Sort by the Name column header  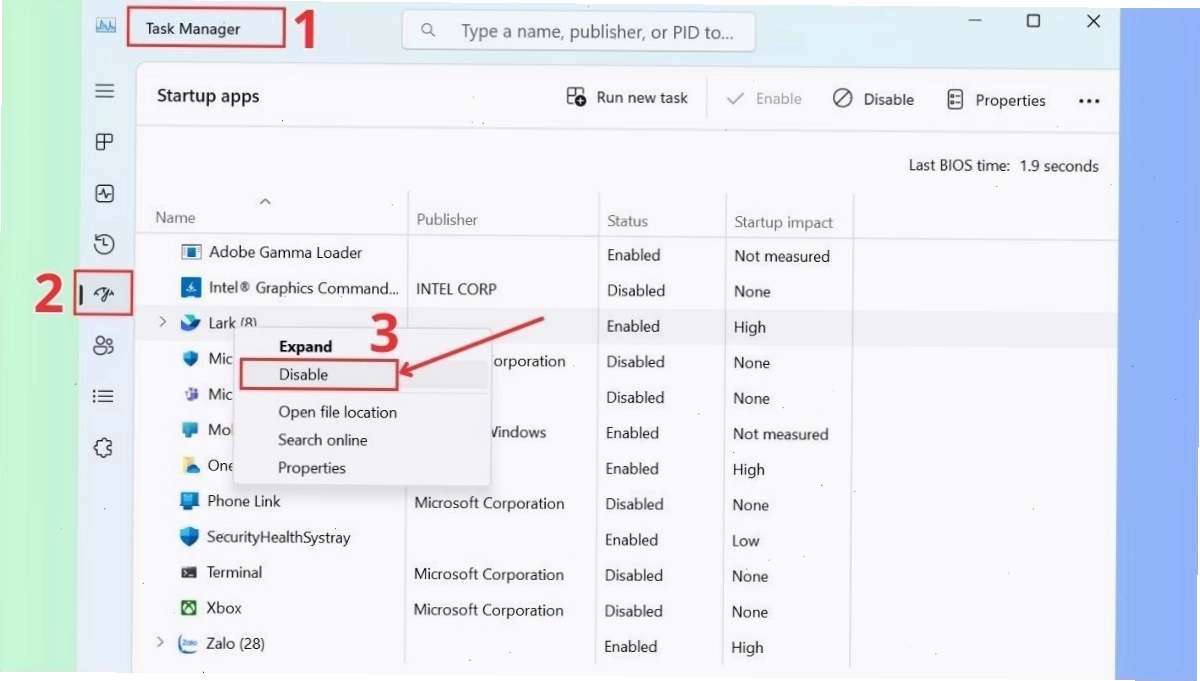(176, 218)
